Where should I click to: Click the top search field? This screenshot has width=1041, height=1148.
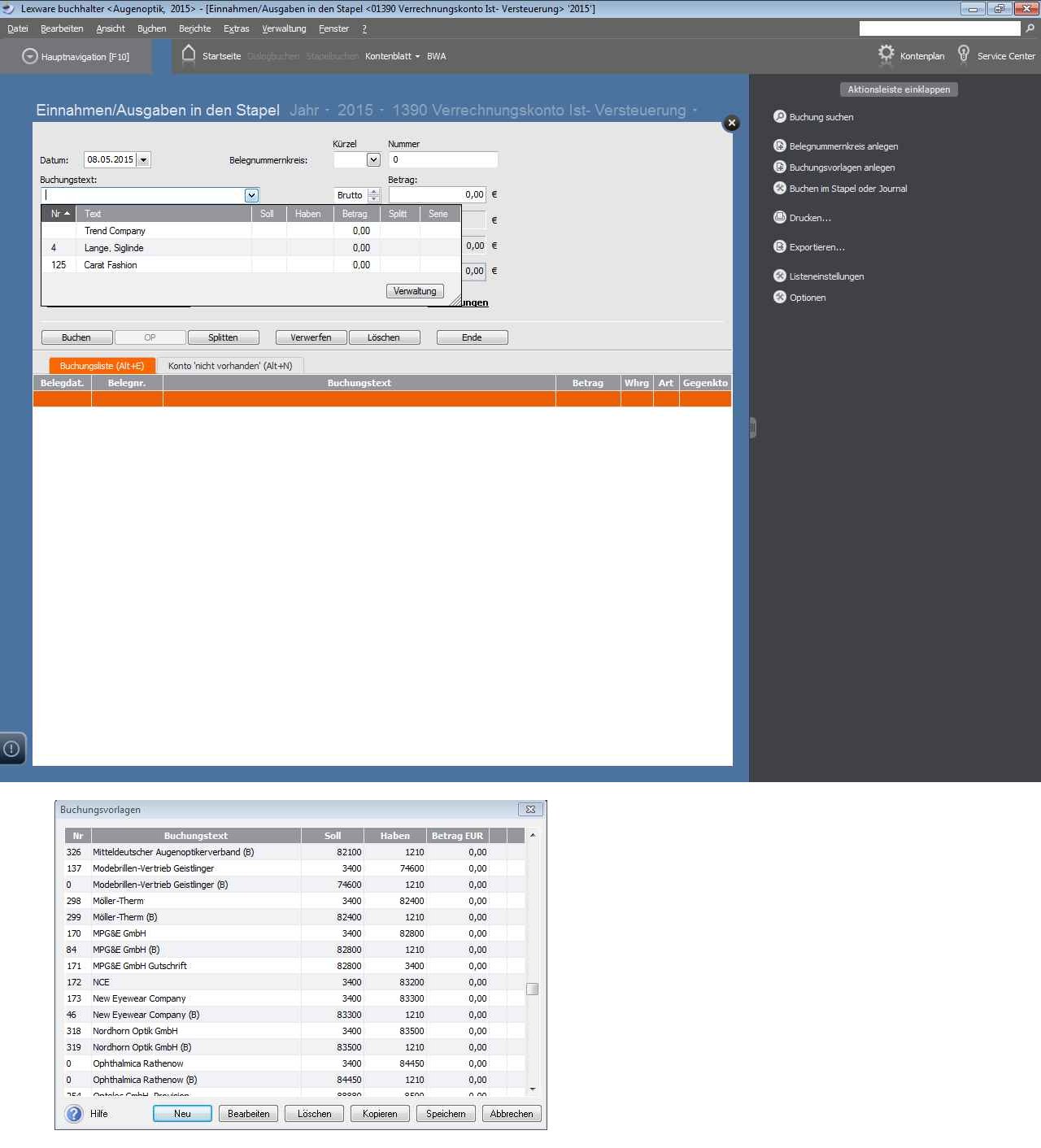pos(939,28)
